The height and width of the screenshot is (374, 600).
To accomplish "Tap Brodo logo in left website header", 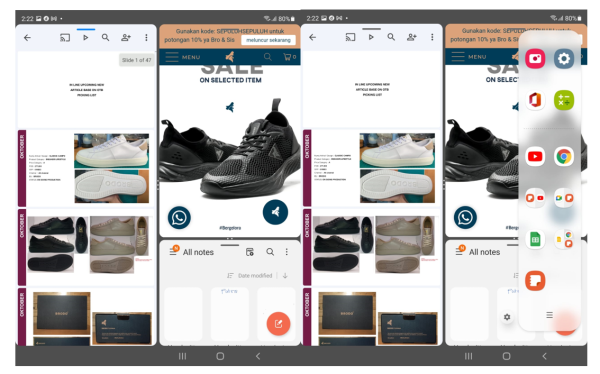I will coord(230,57).
